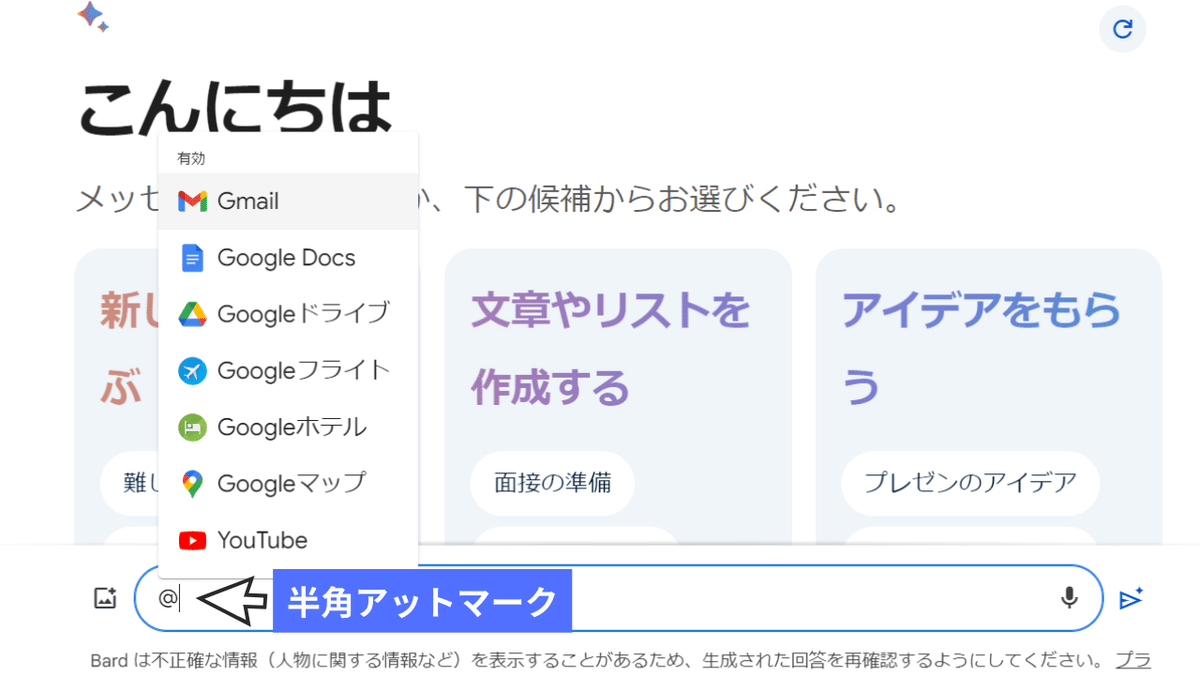This screenshot has height=675, width=1200.
Task: Click the Google Hotels bed icon
Action: (192, 428)
